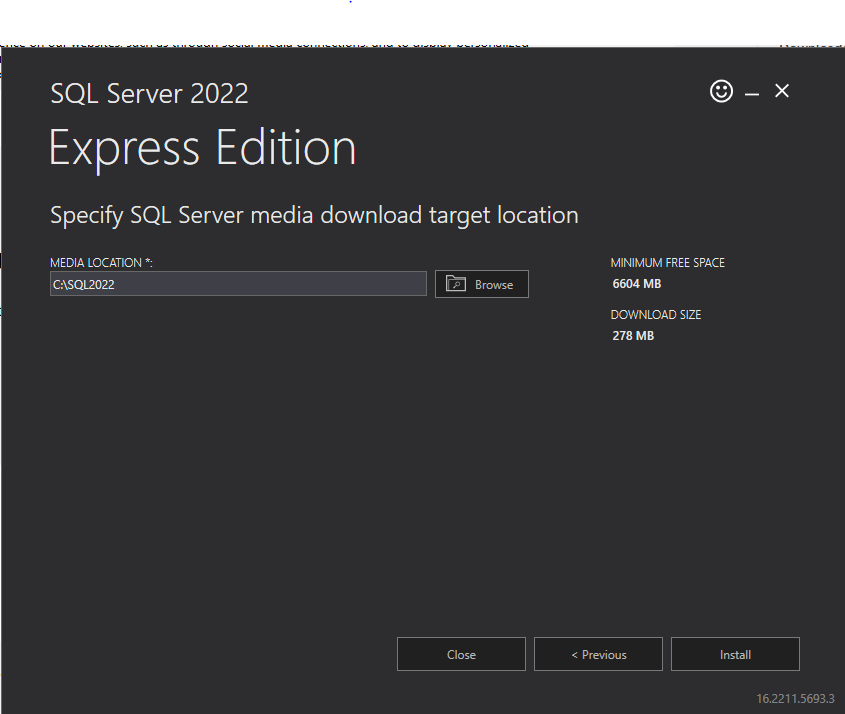Go back with the Previous button
This screenshot has height=714, width=845.
coord(598,654)
